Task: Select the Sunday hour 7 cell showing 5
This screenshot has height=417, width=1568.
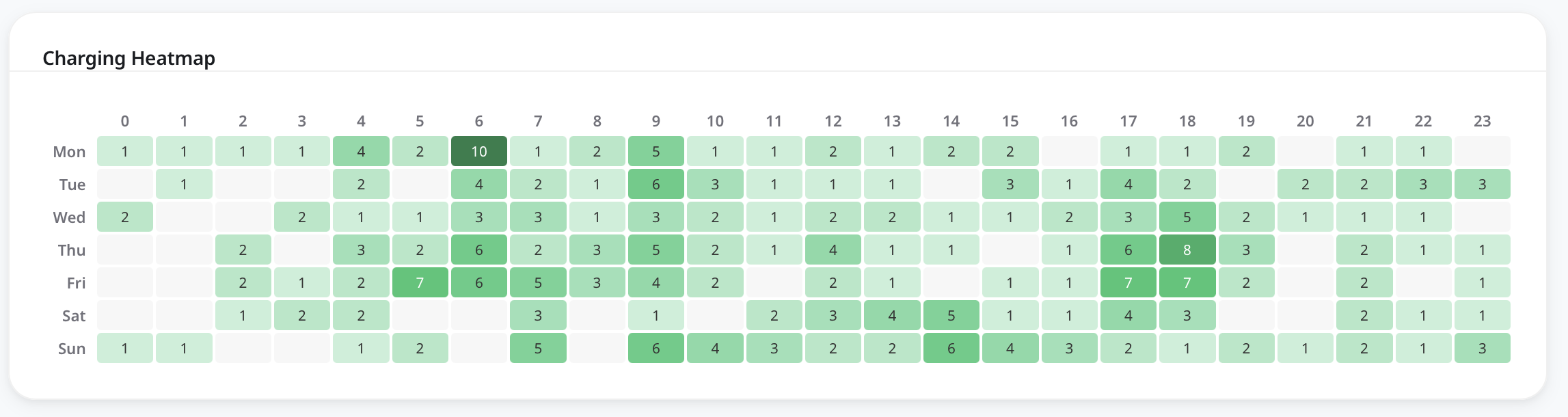Action: 538,348
